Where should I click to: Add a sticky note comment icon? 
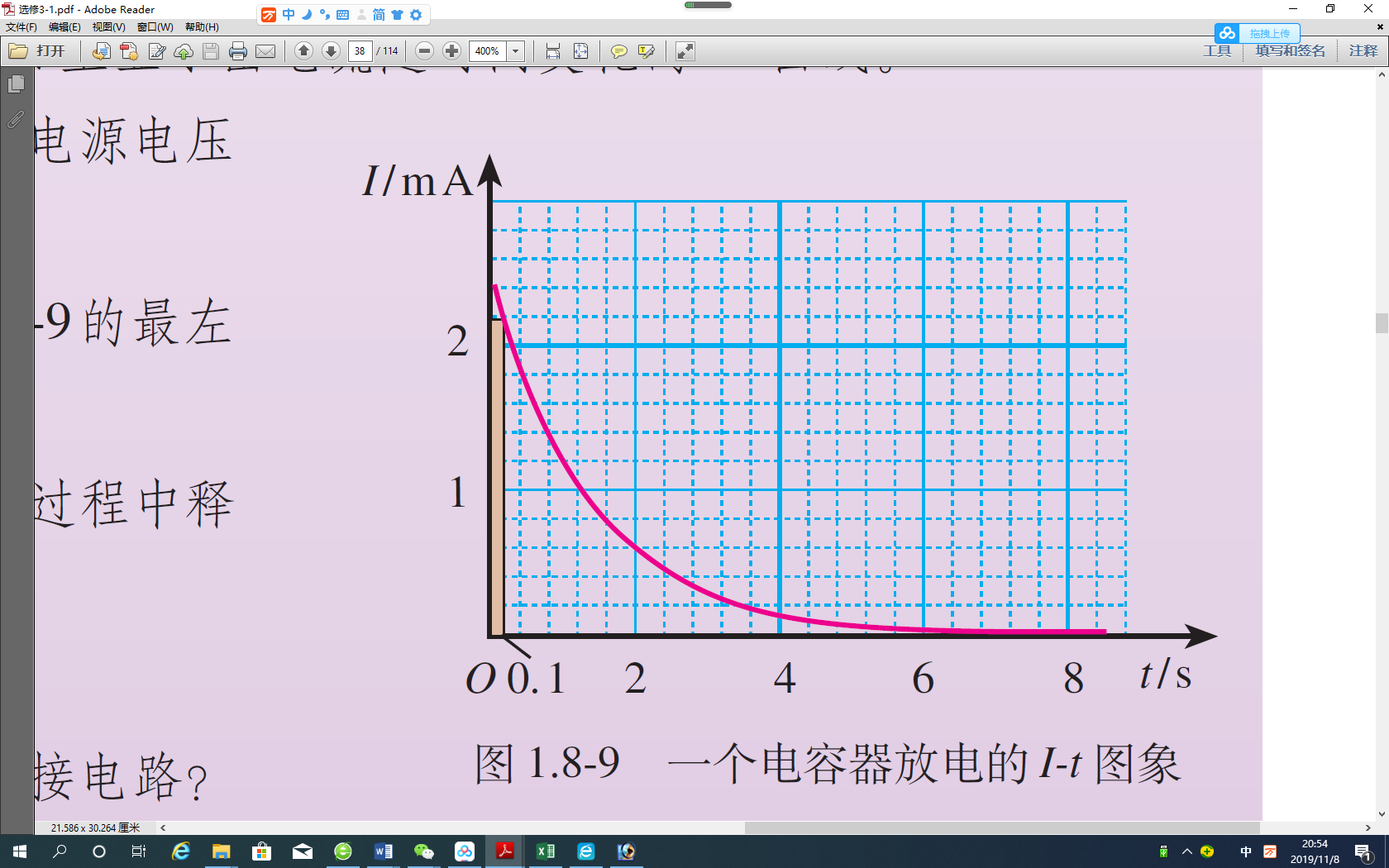[618, 51]
